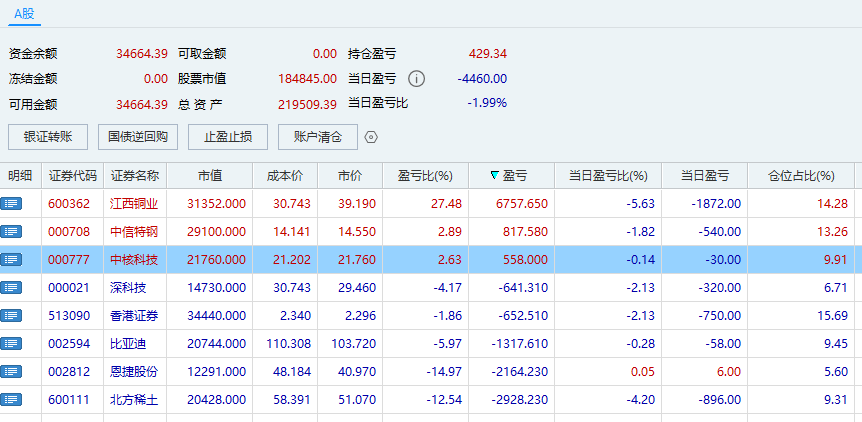Open details icon for 江西铜业 row

(12, 203)
